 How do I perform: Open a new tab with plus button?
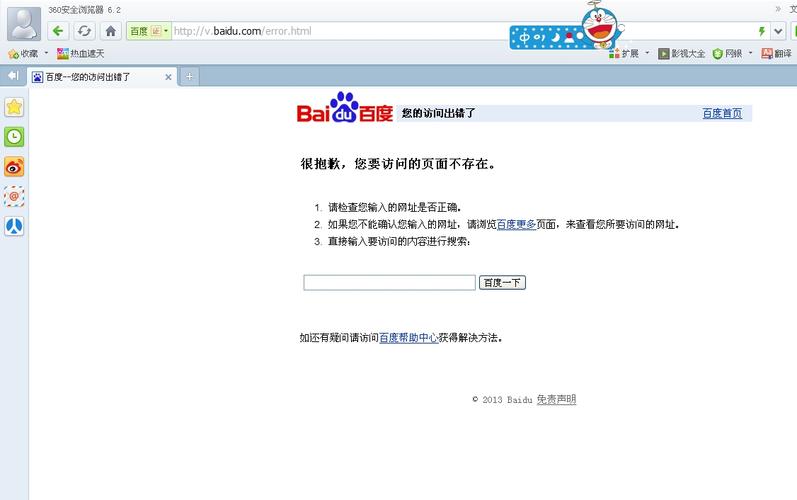pyautogui.click(x=189, y=77)
